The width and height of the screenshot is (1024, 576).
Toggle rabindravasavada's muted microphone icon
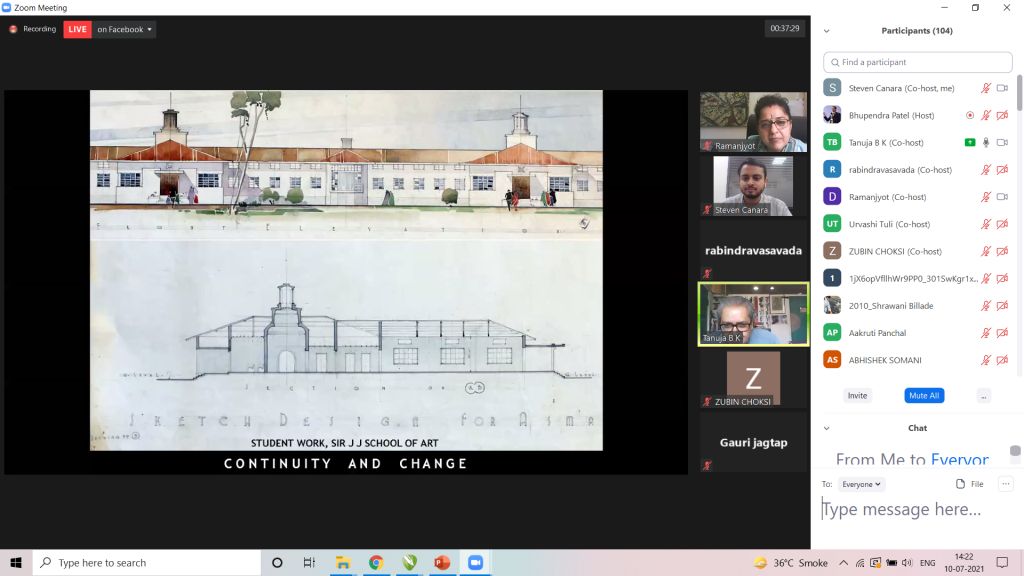pyautogui.click(x=986, y=170)
